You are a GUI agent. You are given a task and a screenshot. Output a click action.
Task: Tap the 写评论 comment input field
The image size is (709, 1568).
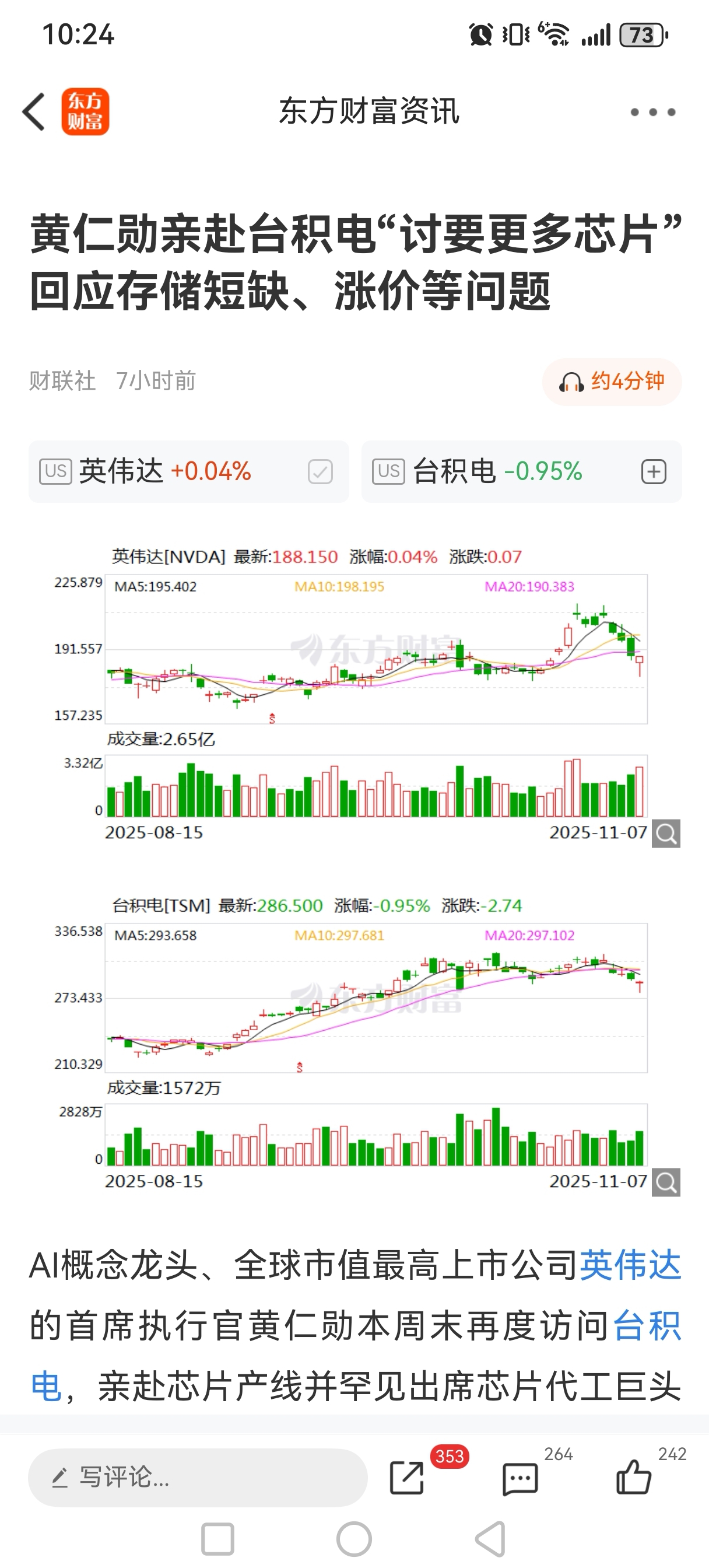click(x=198, y=1478)
